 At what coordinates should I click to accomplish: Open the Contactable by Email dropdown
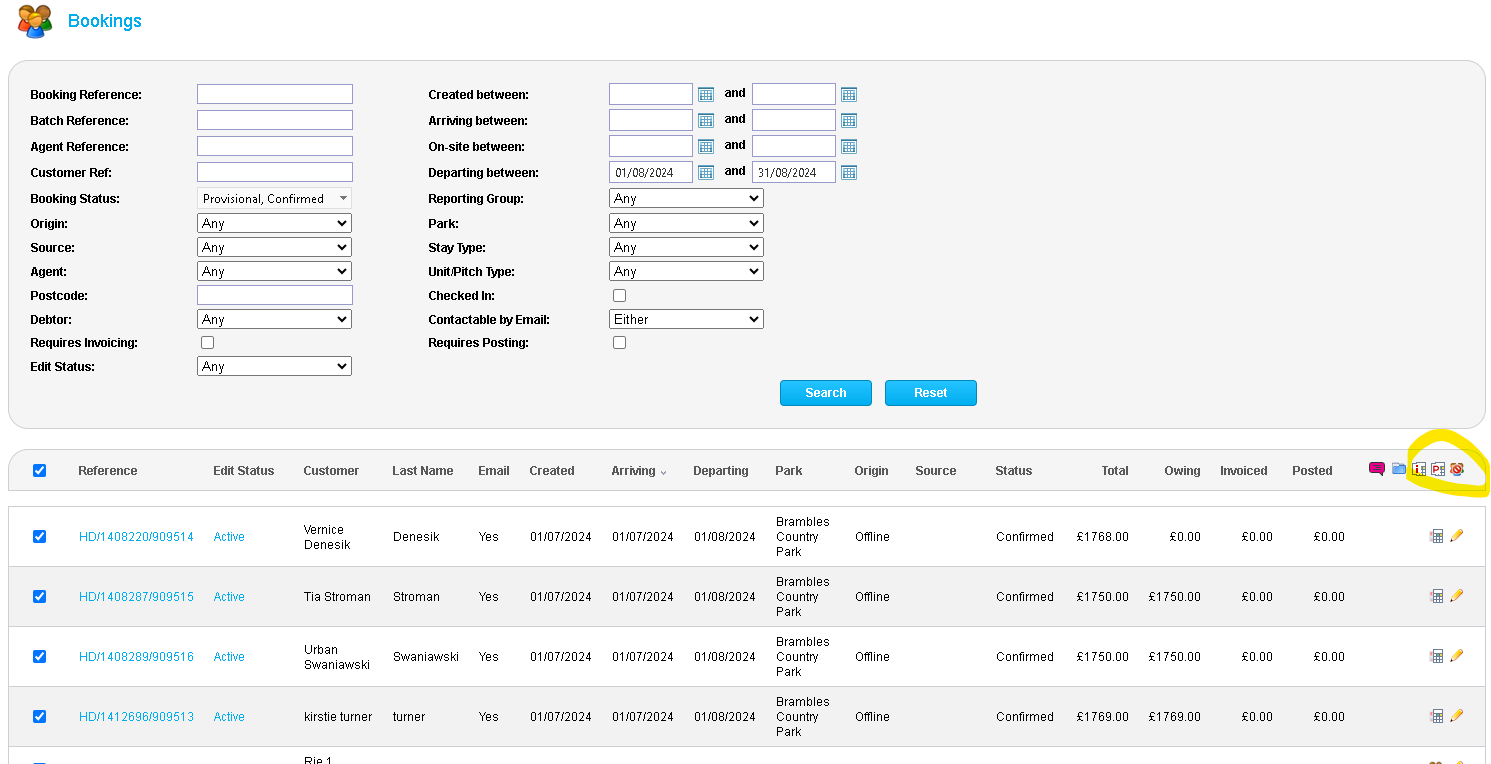[x=685, y=320]
